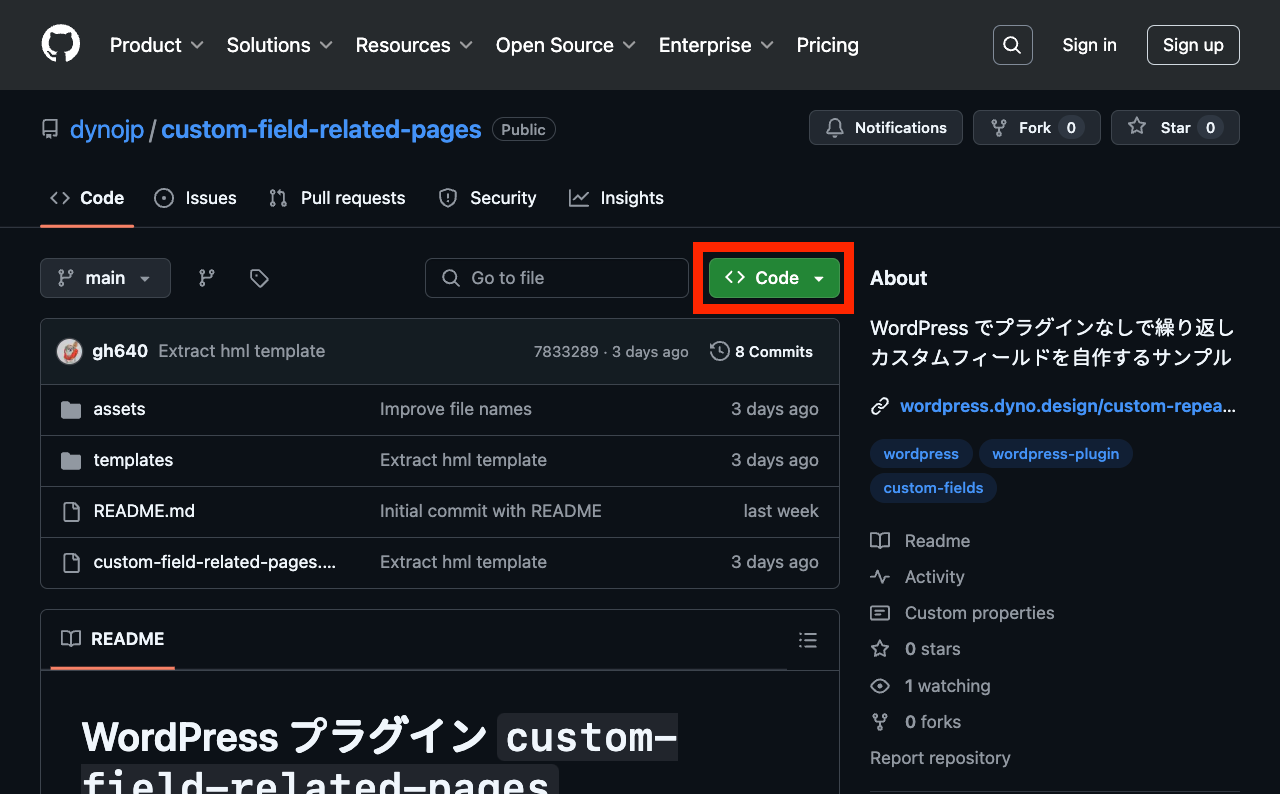Viewport: 1280px width, 794px height.
Task: Click the repository book icon by dynojp
Action: (50, 129)
